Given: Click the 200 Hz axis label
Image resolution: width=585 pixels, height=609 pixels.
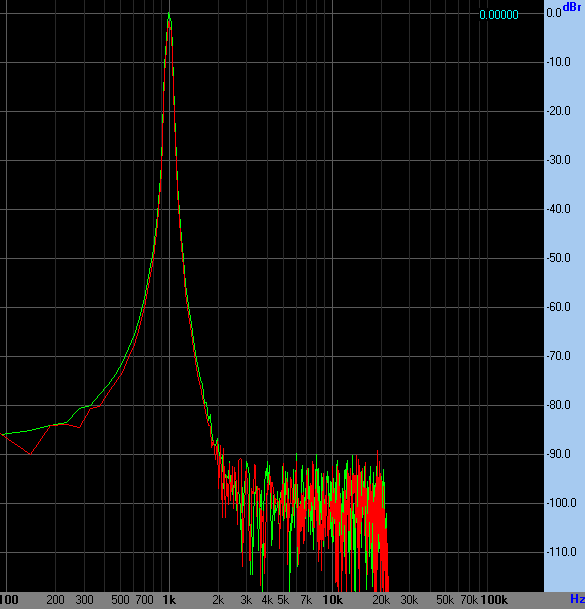Looking at the screenshot, I should click(x=55, y=600).
